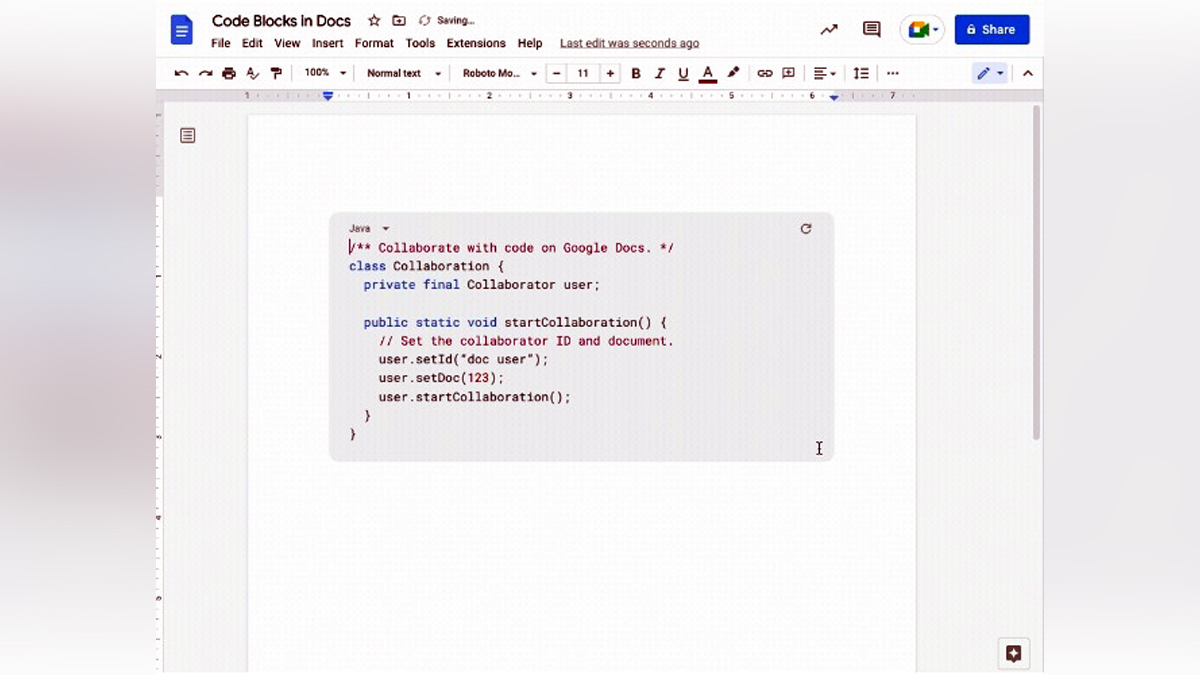
Task: Open the 100% zoom dropdown
Action: pos(325,73)
